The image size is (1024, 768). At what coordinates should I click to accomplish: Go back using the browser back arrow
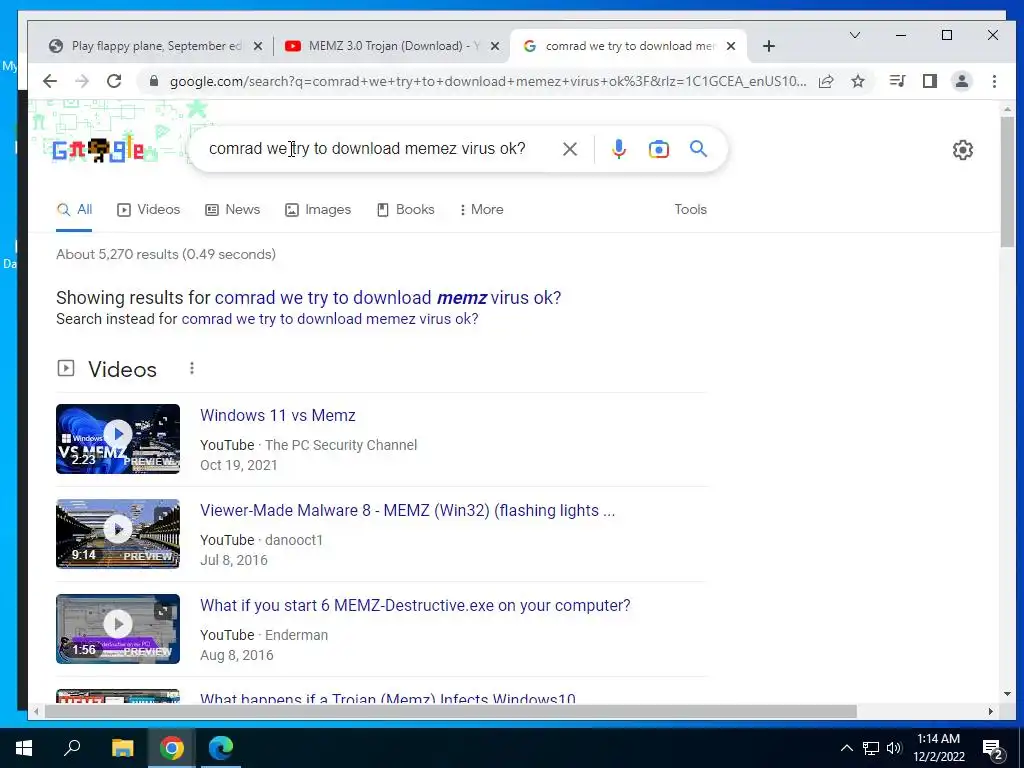50,81
